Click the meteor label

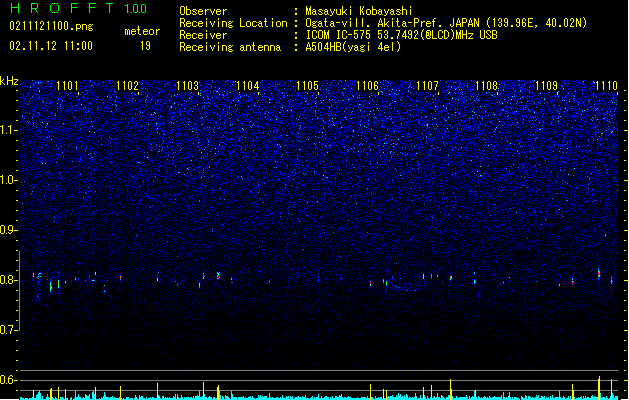pos(142,31)
